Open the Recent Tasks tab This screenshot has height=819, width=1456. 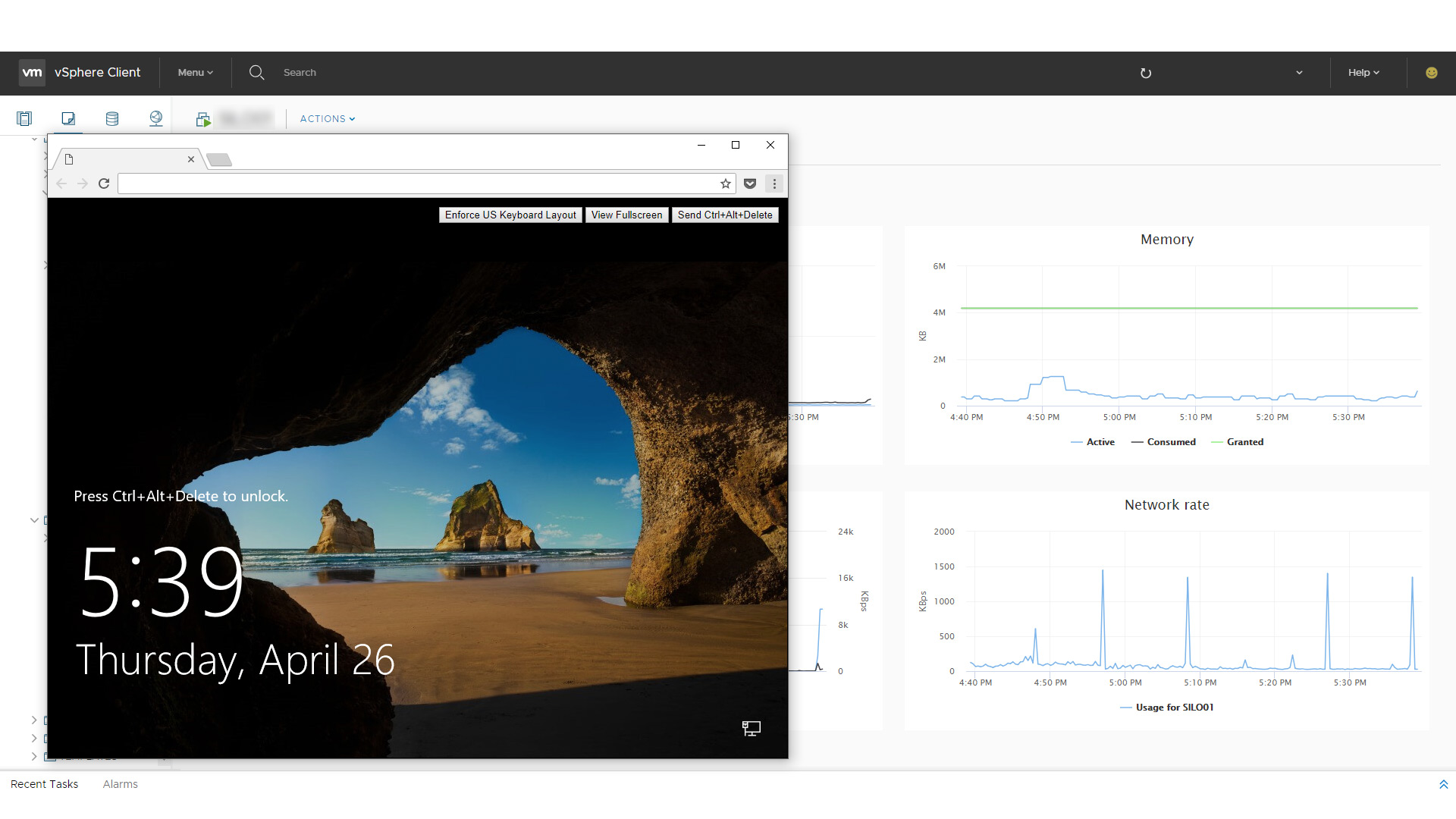[45, 784]
